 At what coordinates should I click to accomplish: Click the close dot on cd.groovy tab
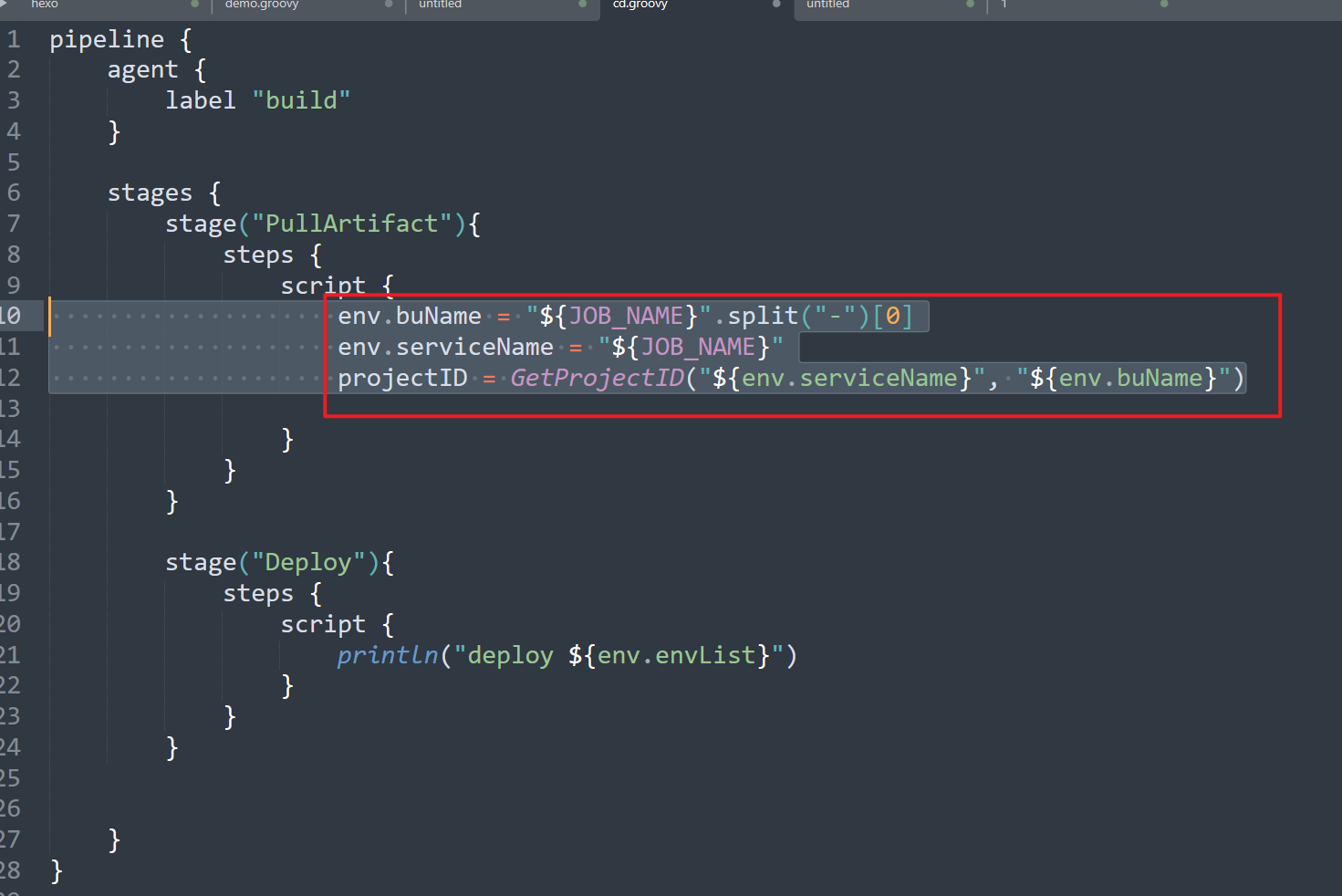click(776, 4)
